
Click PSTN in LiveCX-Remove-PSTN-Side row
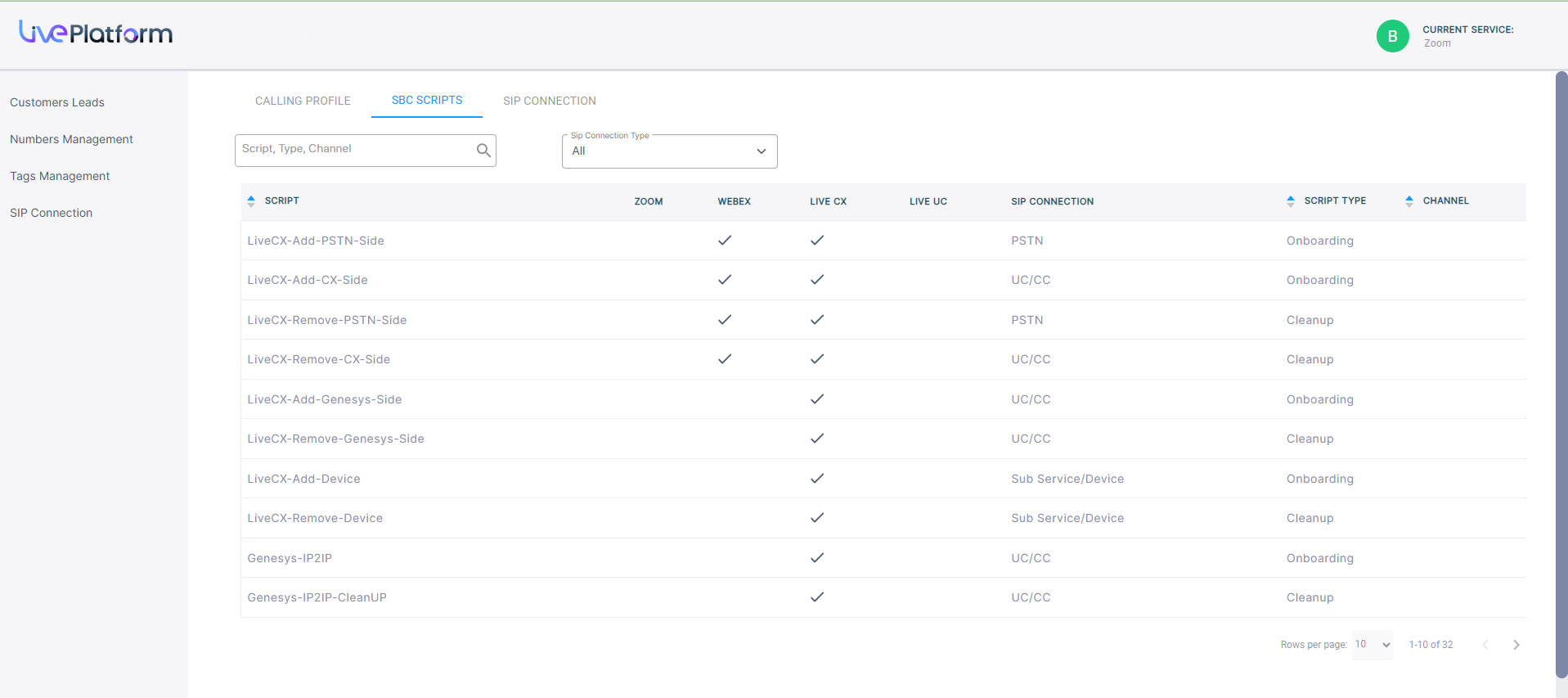[1027, 320]
